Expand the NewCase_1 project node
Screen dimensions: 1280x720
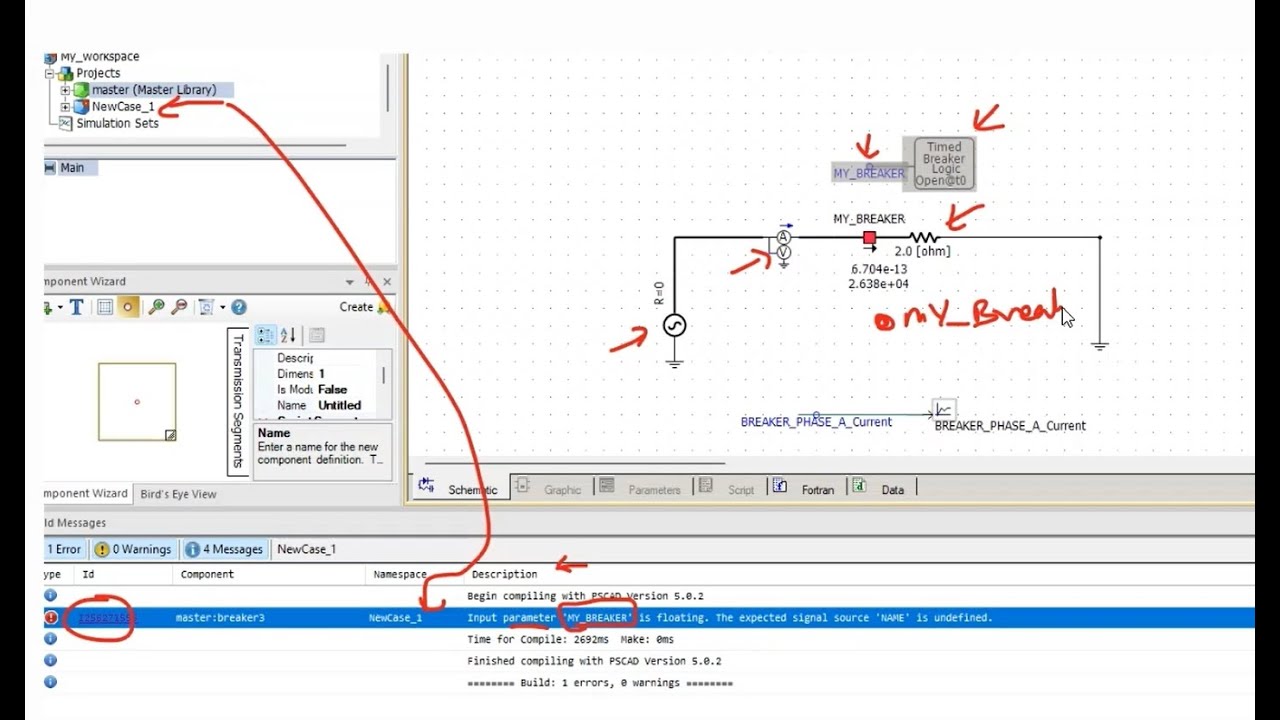pos(65,107)
